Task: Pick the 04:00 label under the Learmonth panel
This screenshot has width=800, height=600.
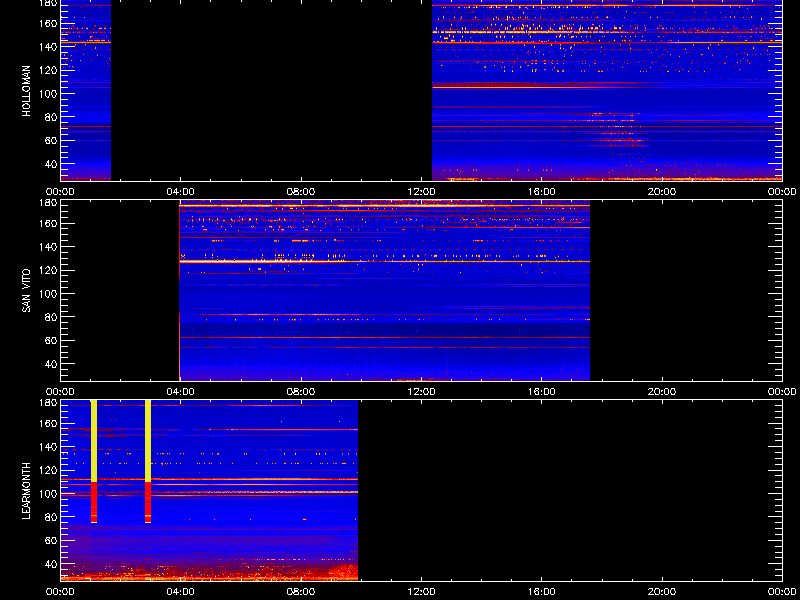Action: (181, 592)
